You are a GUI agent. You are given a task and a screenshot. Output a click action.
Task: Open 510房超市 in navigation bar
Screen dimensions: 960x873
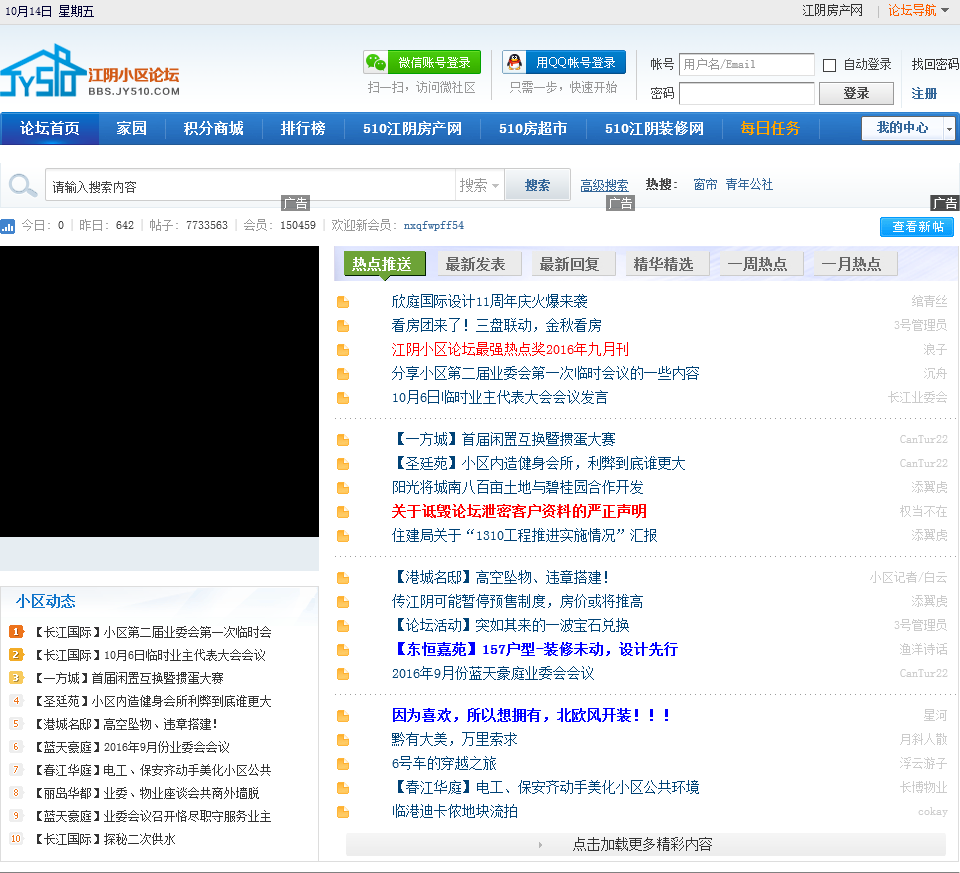click(533, 129)
